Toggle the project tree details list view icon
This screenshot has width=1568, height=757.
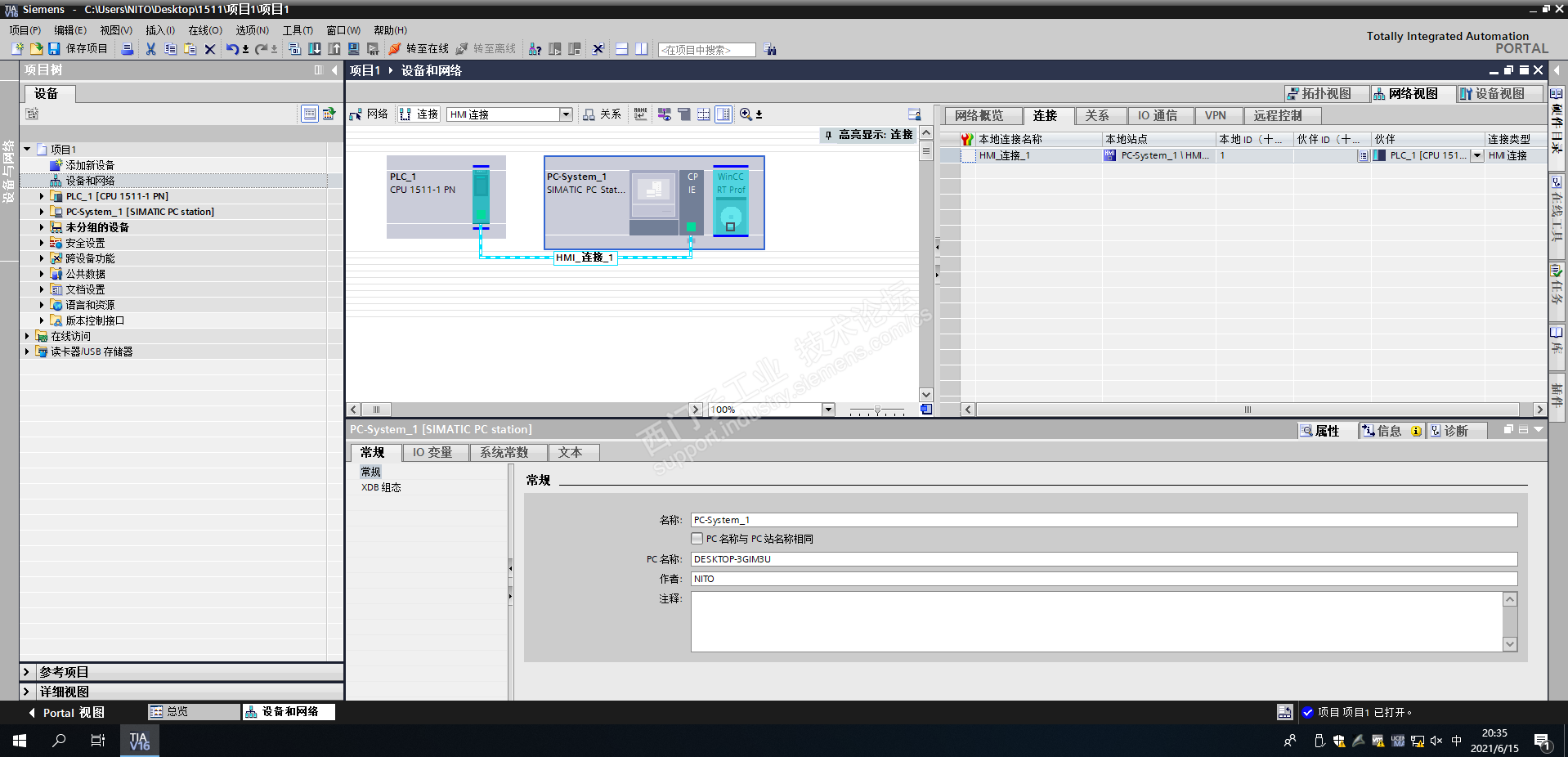tap(309, 114)
